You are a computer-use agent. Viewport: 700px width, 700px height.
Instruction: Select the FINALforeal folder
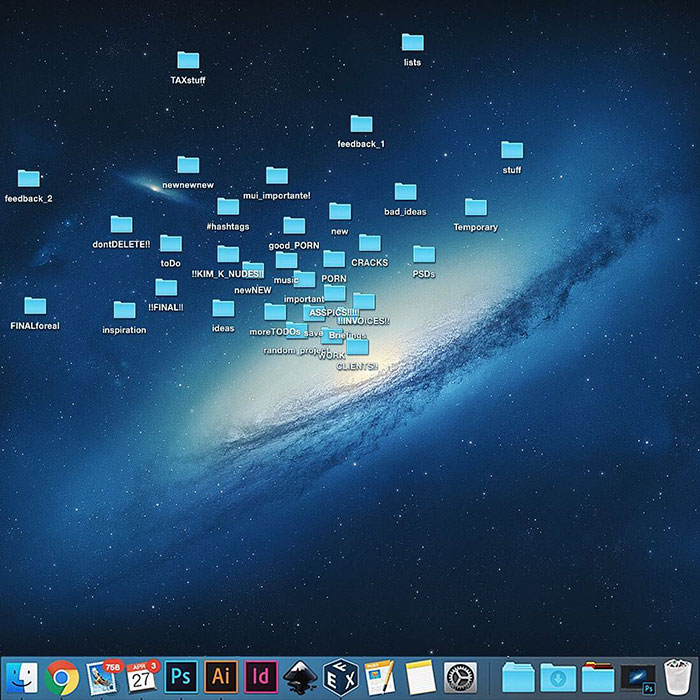(35, 307)
